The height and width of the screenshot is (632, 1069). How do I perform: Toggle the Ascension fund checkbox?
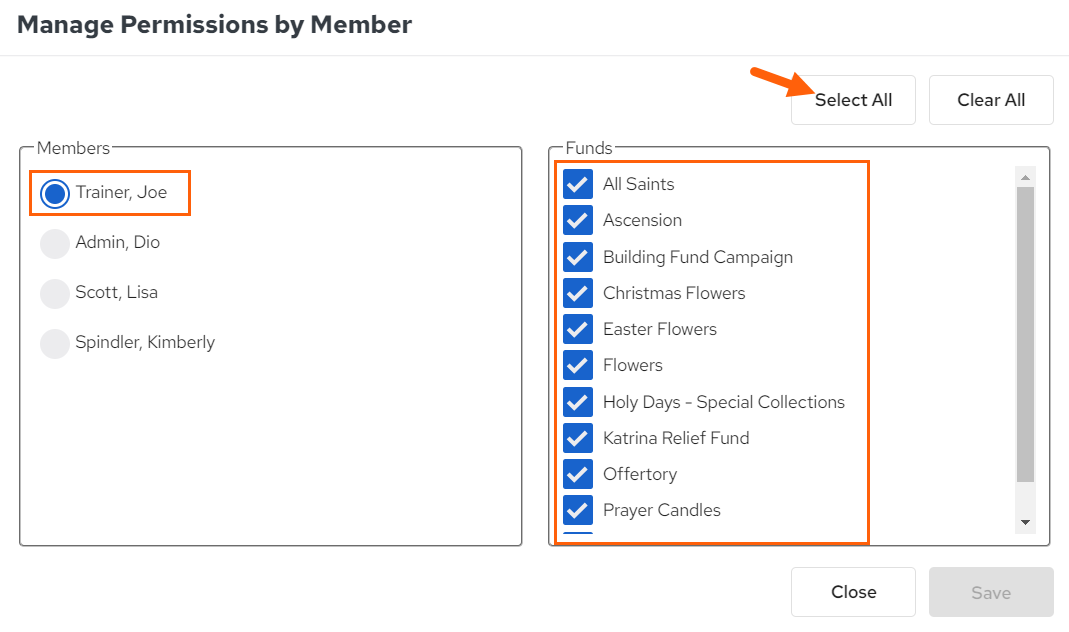[577, 220]
